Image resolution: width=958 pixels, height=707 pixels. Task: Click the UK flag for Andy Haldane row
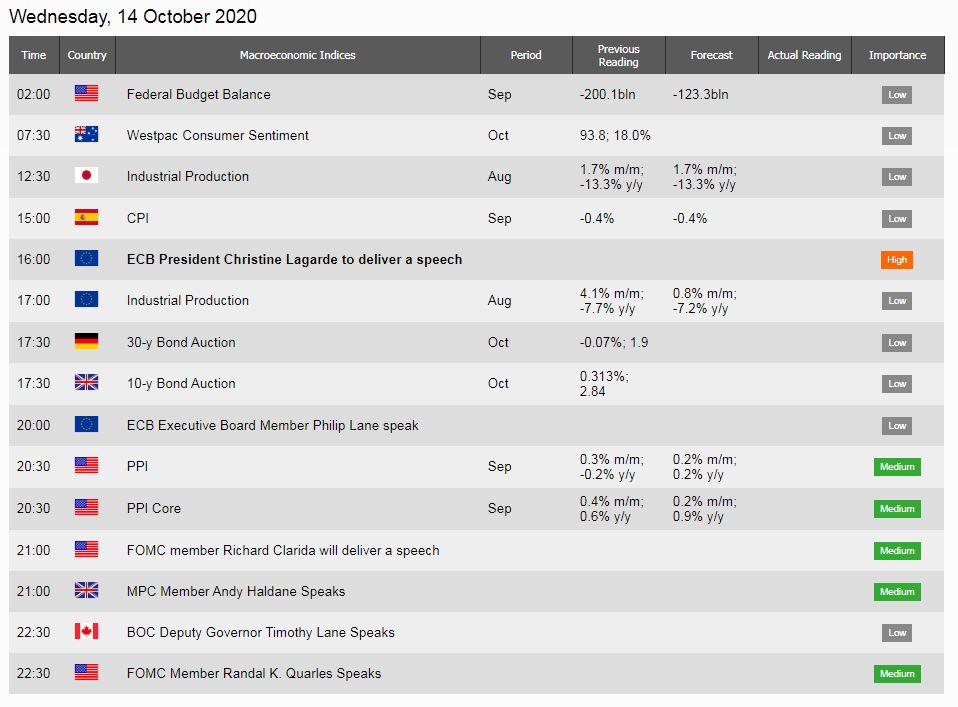(86, 590)
